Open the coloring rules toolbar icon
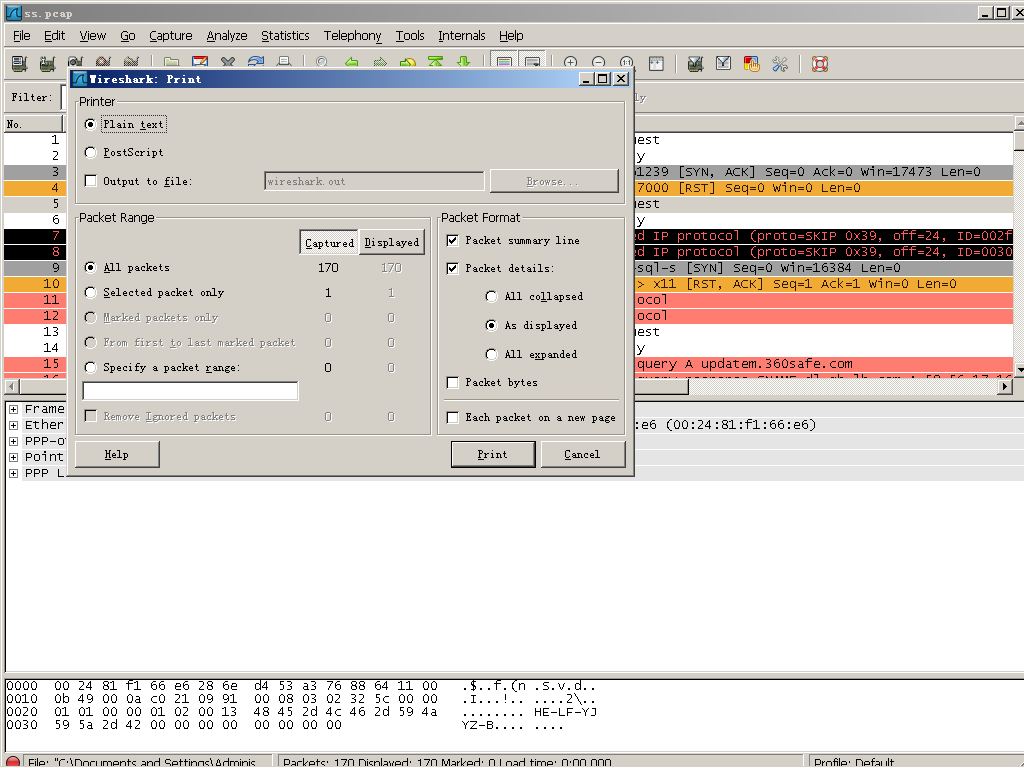 coord(752,63)
